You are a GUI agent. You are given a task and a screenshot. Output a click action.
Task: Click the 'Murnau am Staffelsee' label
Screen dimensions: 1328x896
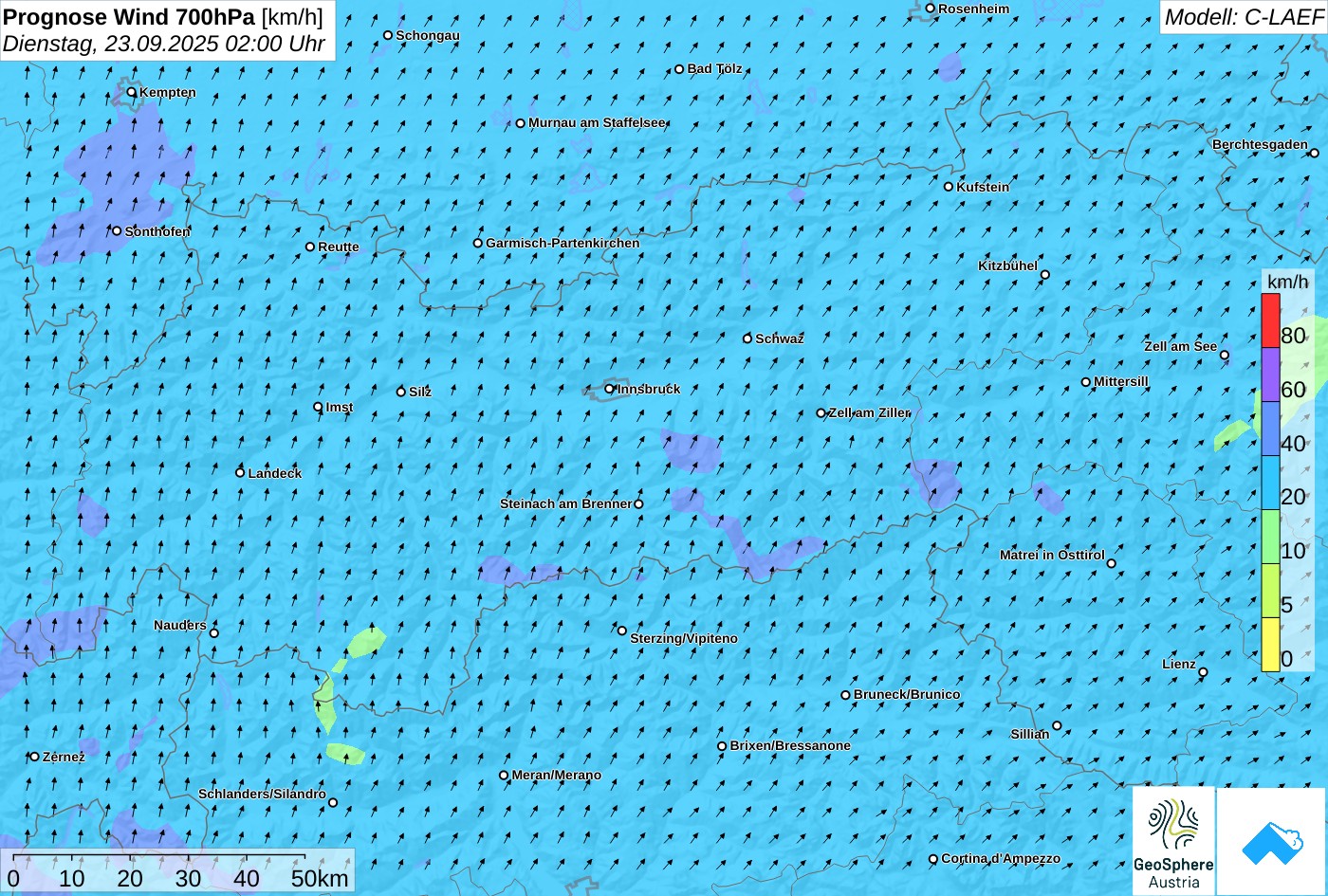[598, 122]
